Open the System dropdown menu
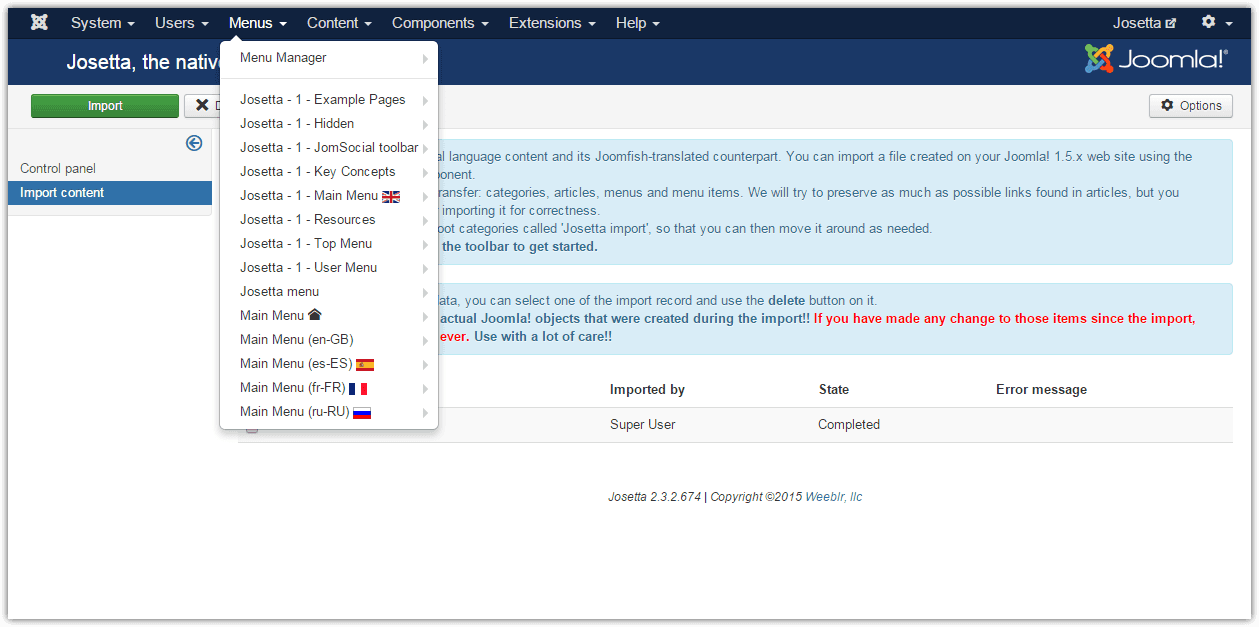Screen dimensions: 1259x627 tap(103, 23)
